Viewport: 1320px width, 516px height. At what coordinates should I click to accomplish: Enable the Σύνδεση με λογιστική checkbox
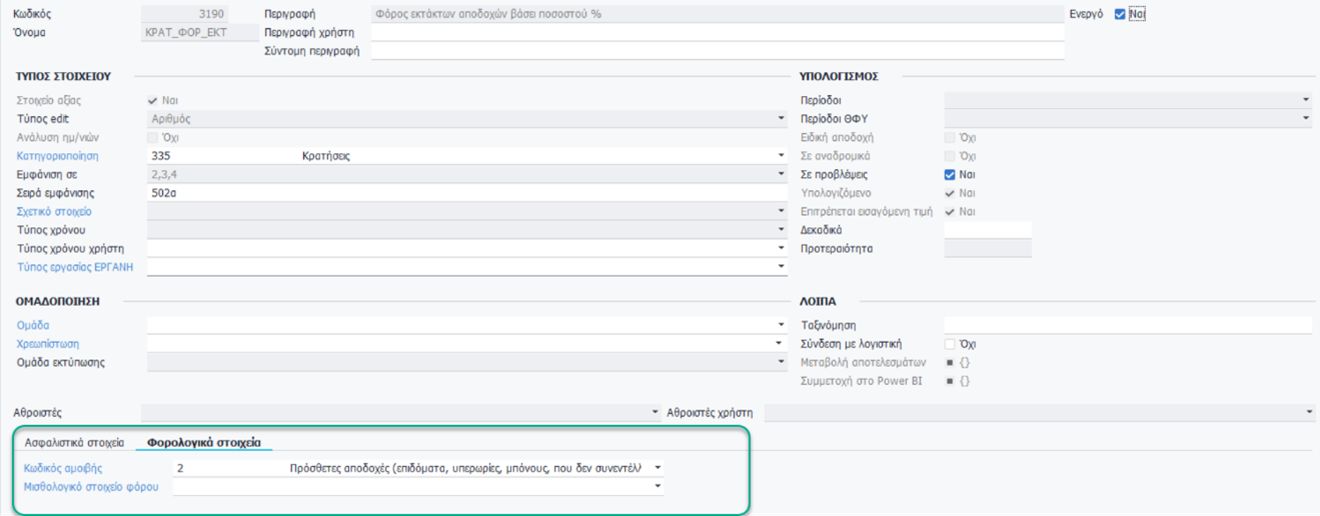point(950,344)
